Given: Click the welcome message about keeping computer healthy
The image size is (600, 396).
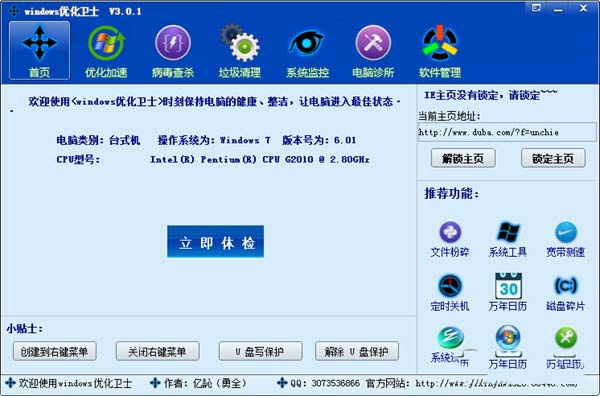Looking at the screenshot, I should coord(214,102).
